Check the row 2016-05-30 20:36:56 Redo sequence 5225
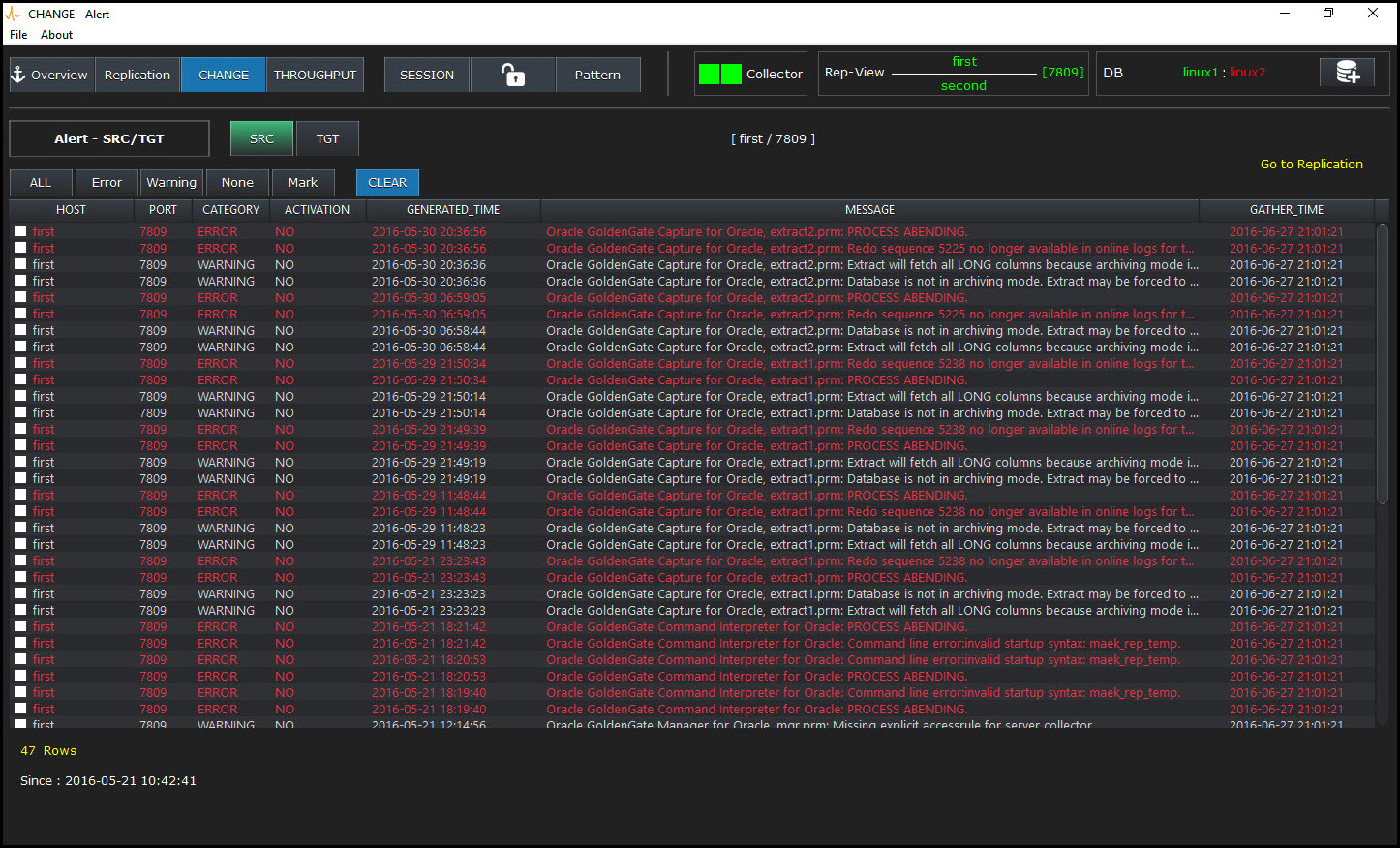Viewport: 1400px width, 848px height. (21, 248)
